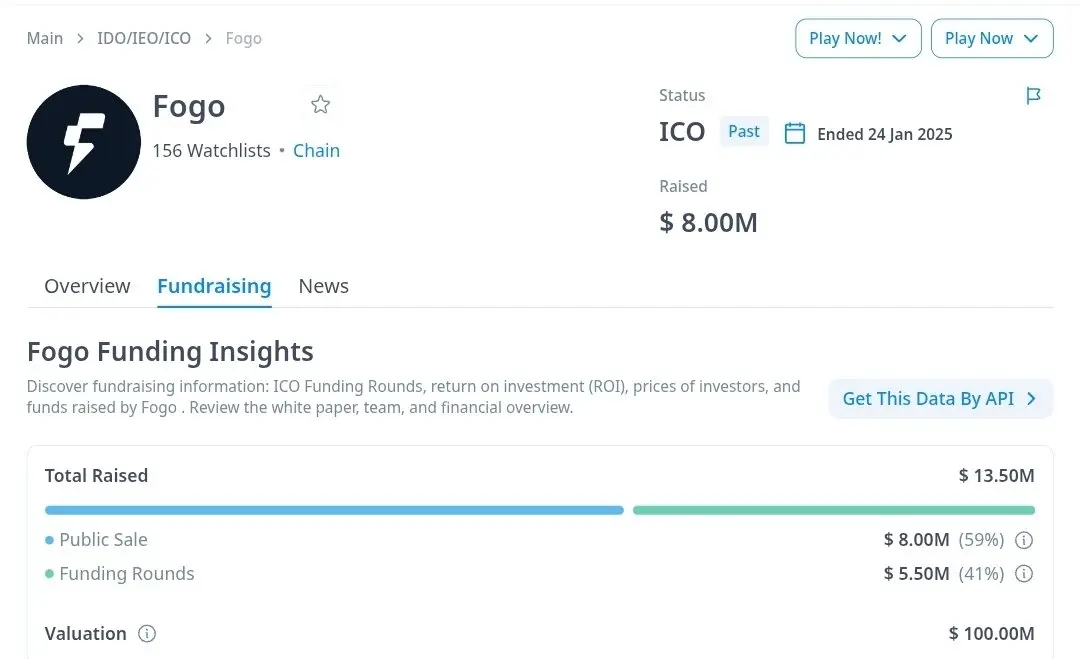Click the blue Public Sale bar segment

pyautogui.click(x=334, y=510)
